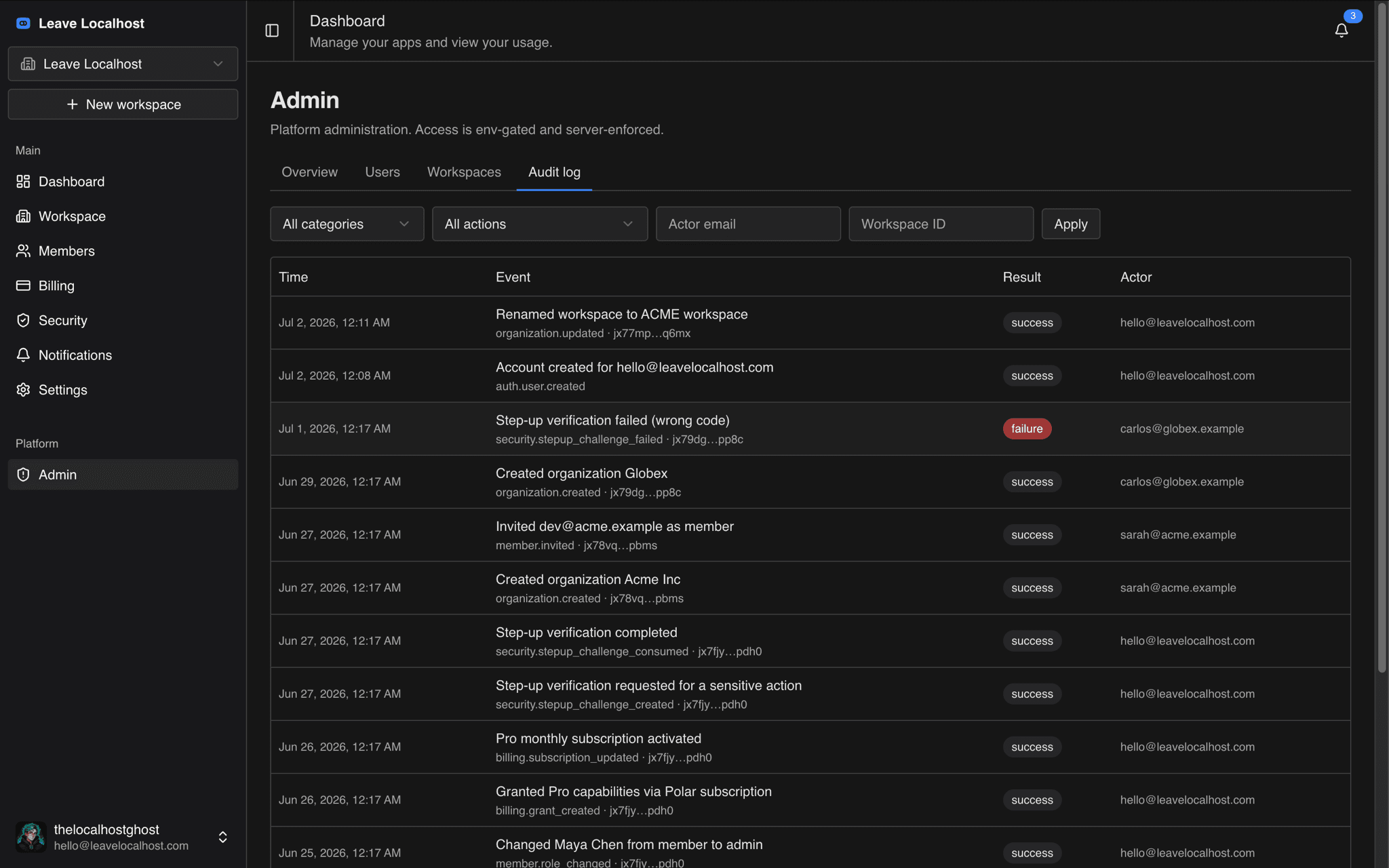The image size is (1389, 868).
Task: Click thelocalhostghost avatar image
Action: [31, 837]
